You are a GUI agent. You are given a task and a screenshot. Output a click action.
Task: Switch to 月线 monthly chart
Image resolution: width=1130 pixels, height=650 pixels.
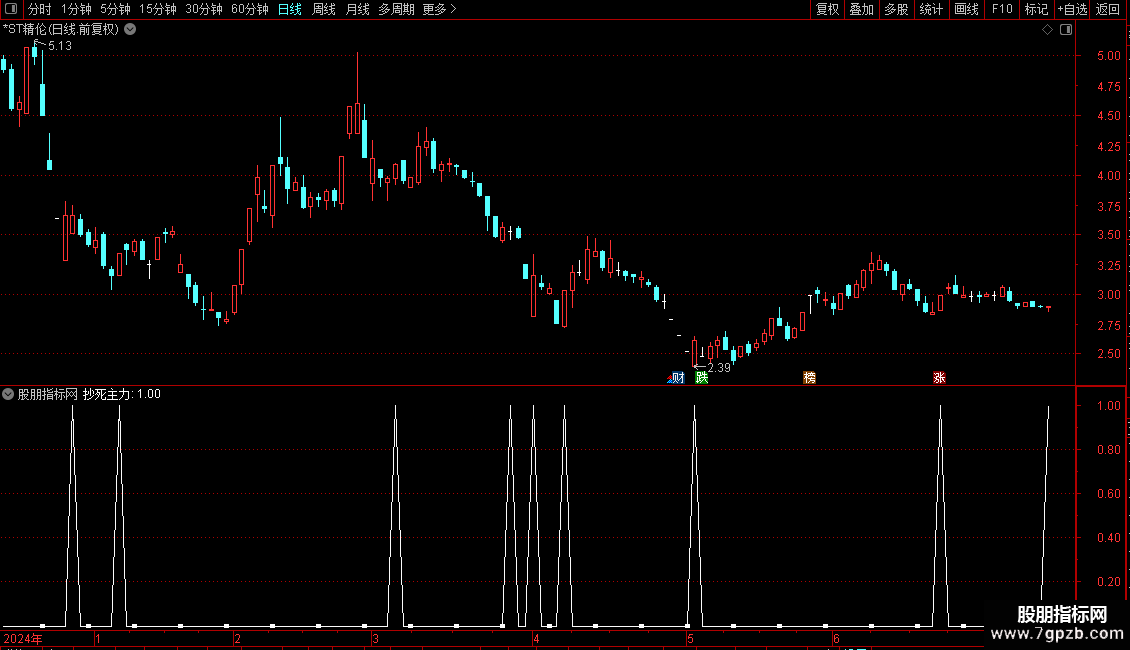tap(357, 9)
